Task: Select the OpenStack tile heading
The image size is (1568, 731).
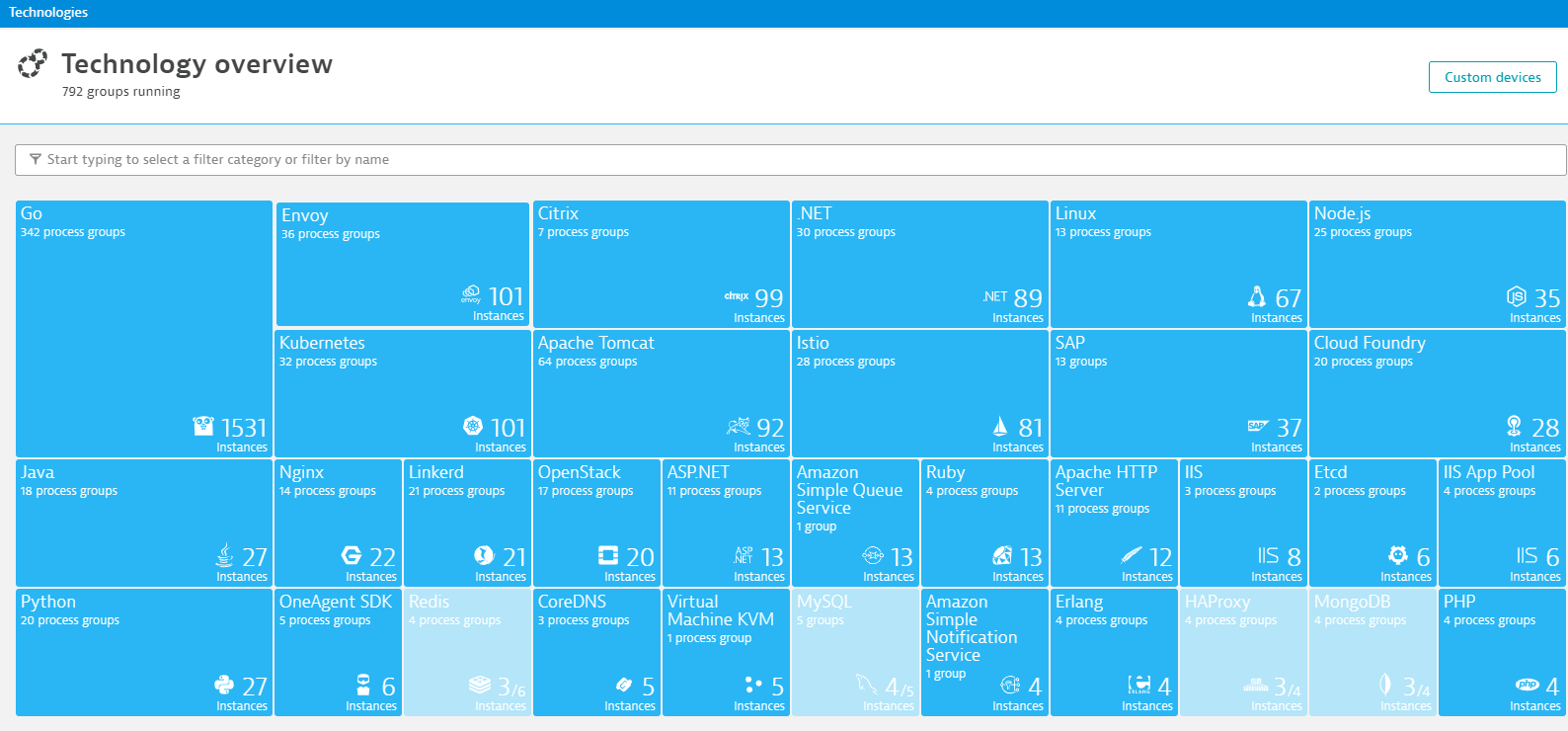Action: pos(580,472)
